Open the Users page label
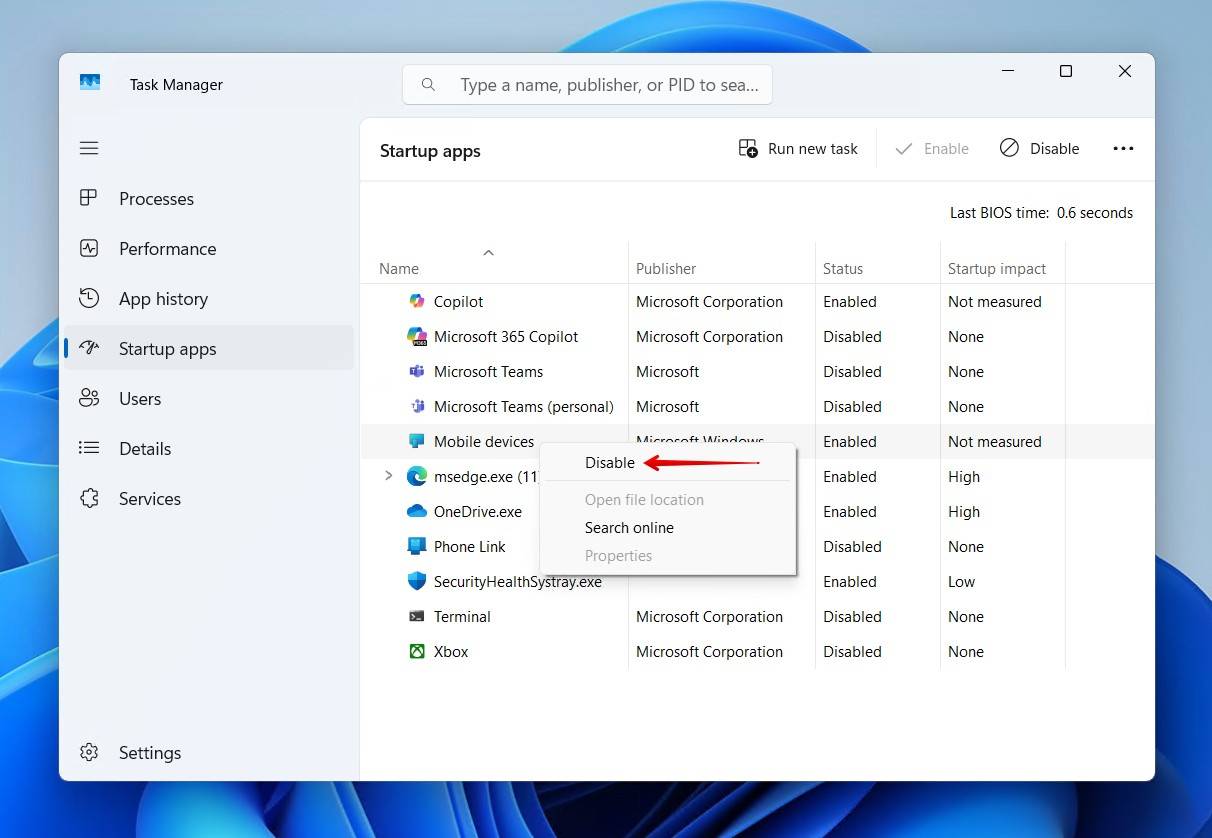The image size is (1212, 838). [140, 398]
